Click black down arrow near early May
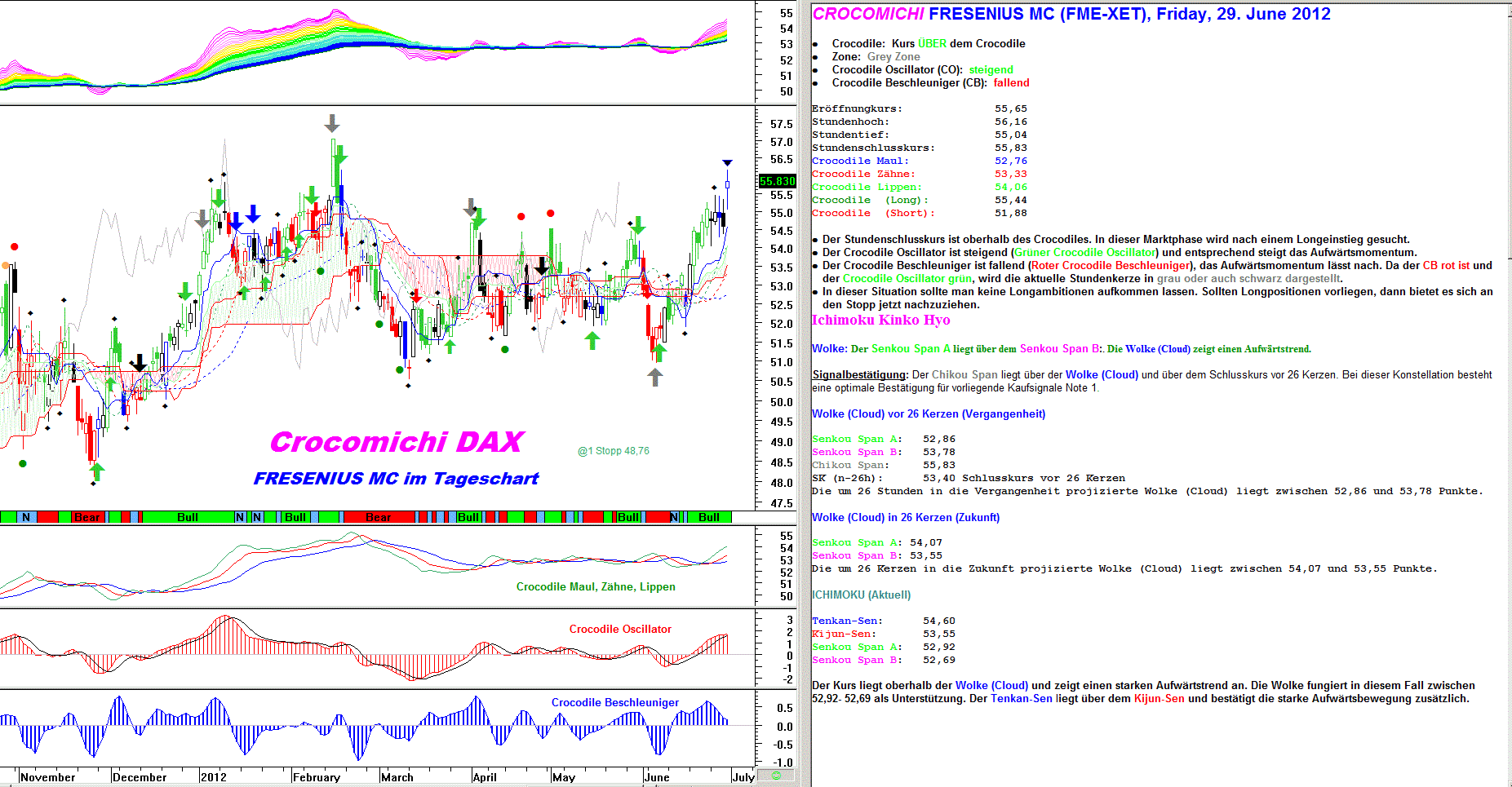This screenshot has height=787, width=1512. click(541, 266)
